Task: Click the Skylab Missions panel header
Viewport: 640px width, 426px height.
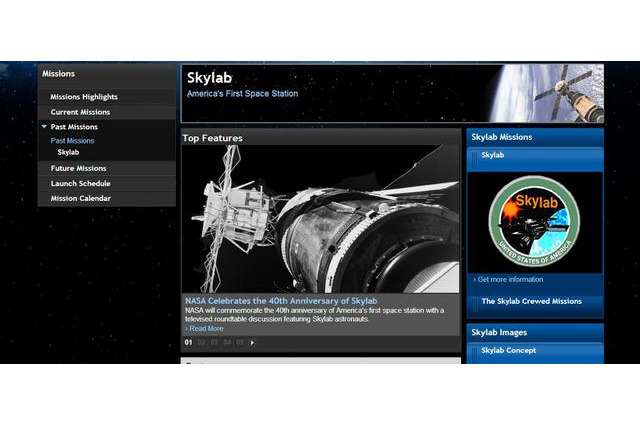Action: tap(535, 137)
